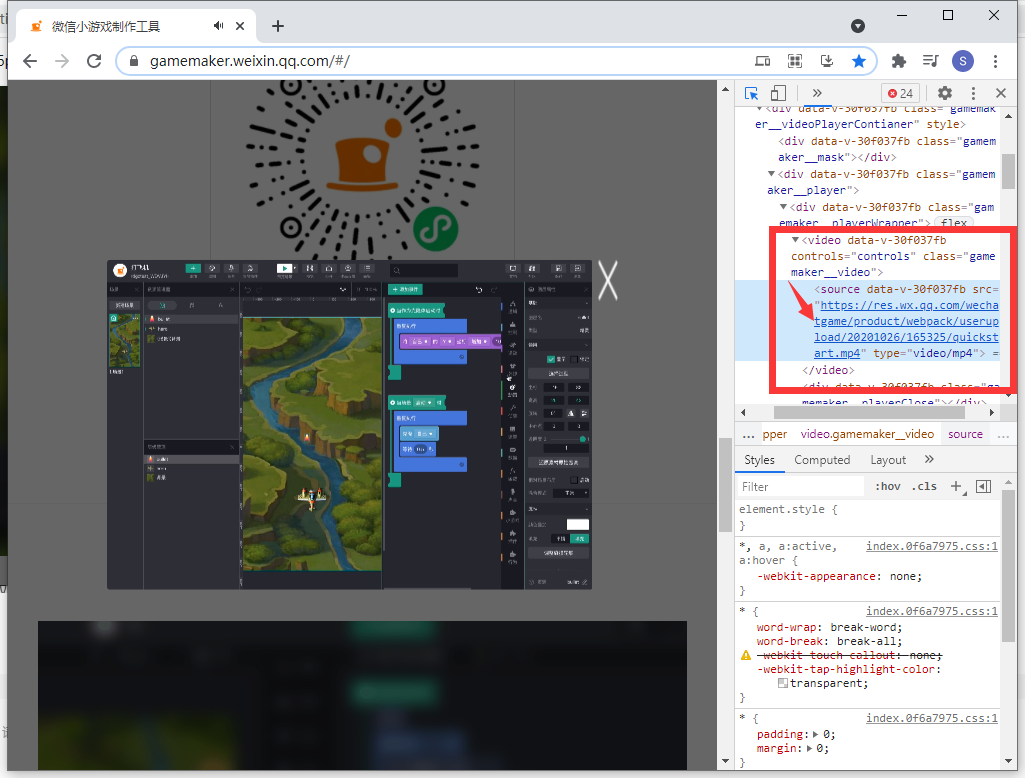The width and height of the screenshot is (1025, 778).
Task: Click the video player thumbnail
Action: click(x=349, y=424)
